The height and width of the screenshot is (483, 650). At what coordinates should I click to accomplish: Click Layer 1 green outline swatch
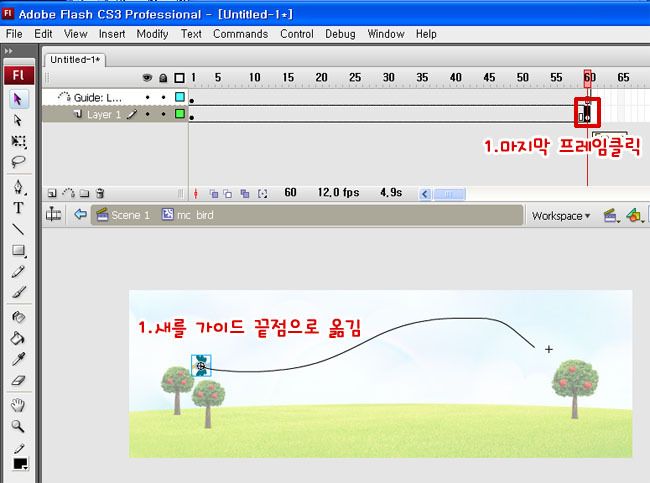pyautogui.click(x=180, y=114)
